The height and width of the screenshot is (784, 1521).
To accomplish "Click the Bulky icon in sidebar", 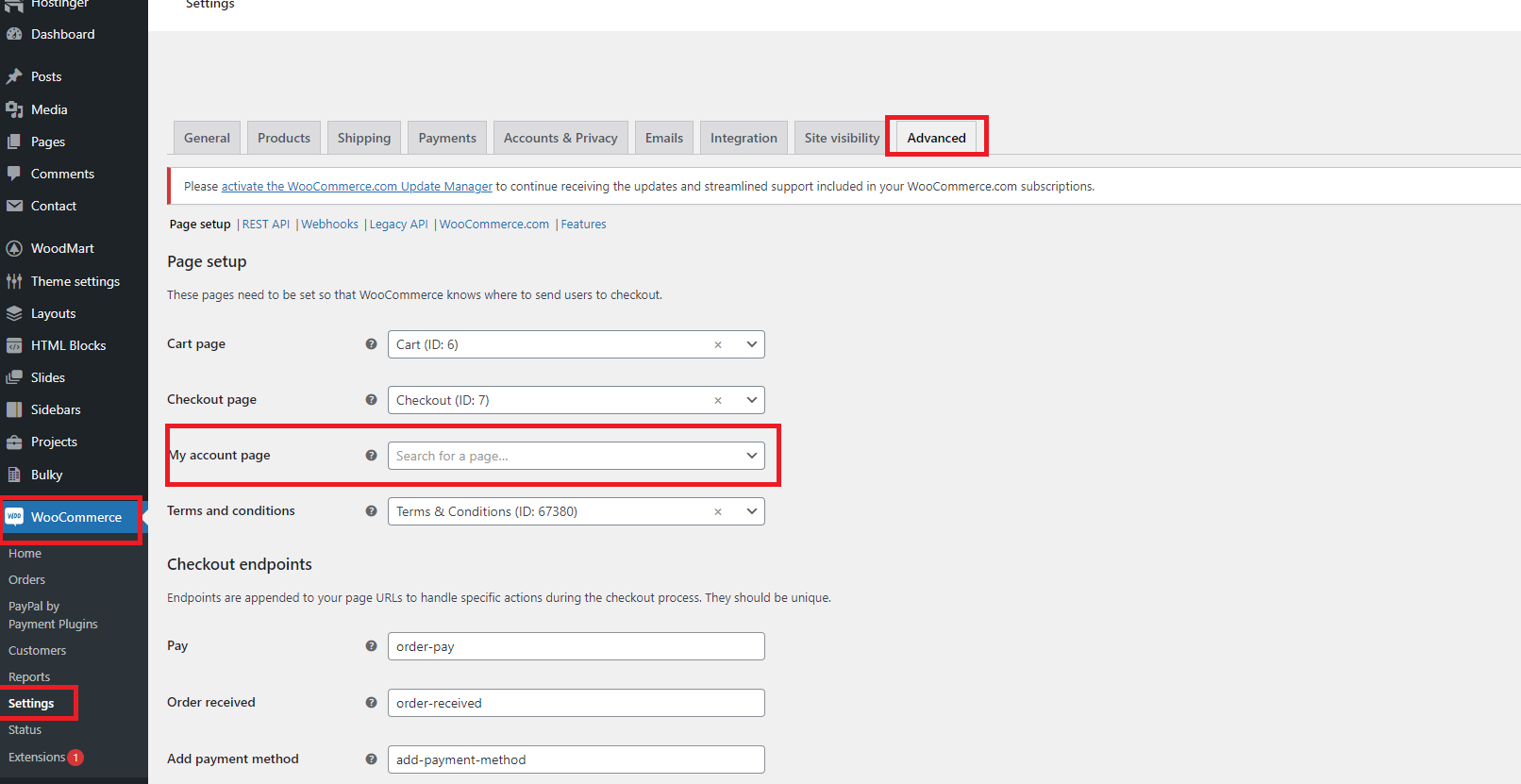I will (x=14, y=475).
